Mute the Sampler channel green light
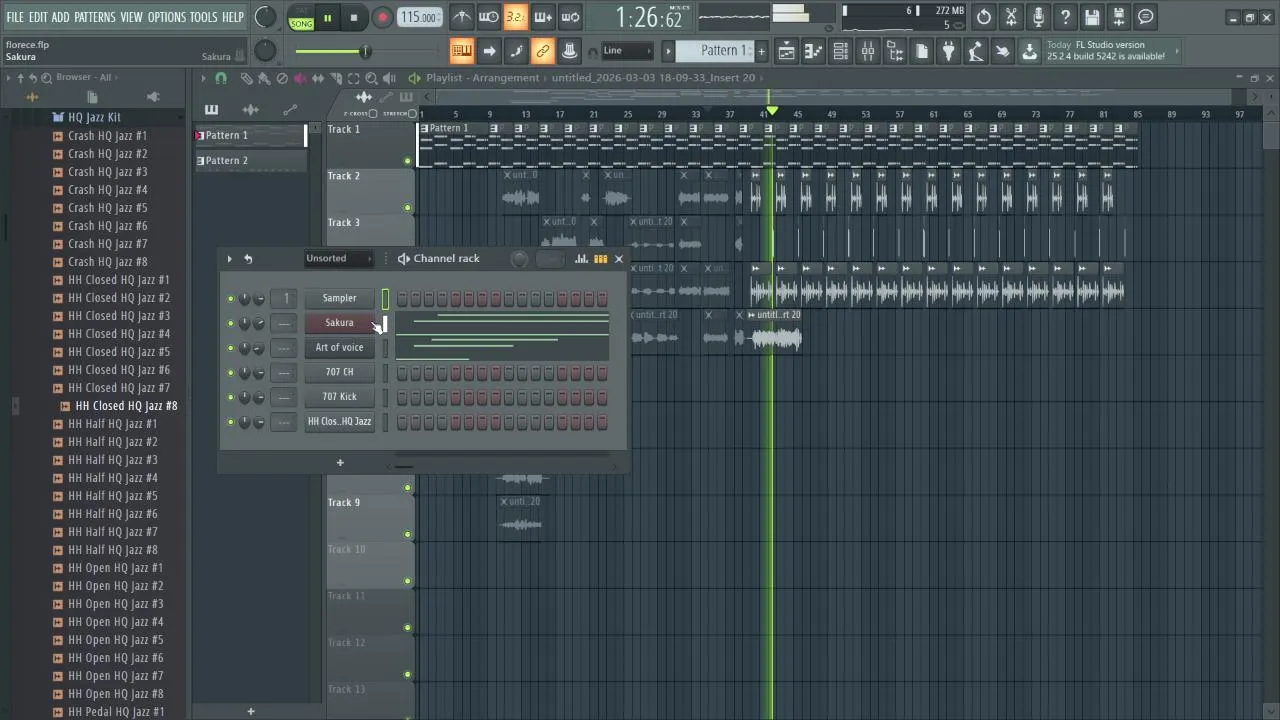Screen dimensions: 1280x720 coord(230,298)
